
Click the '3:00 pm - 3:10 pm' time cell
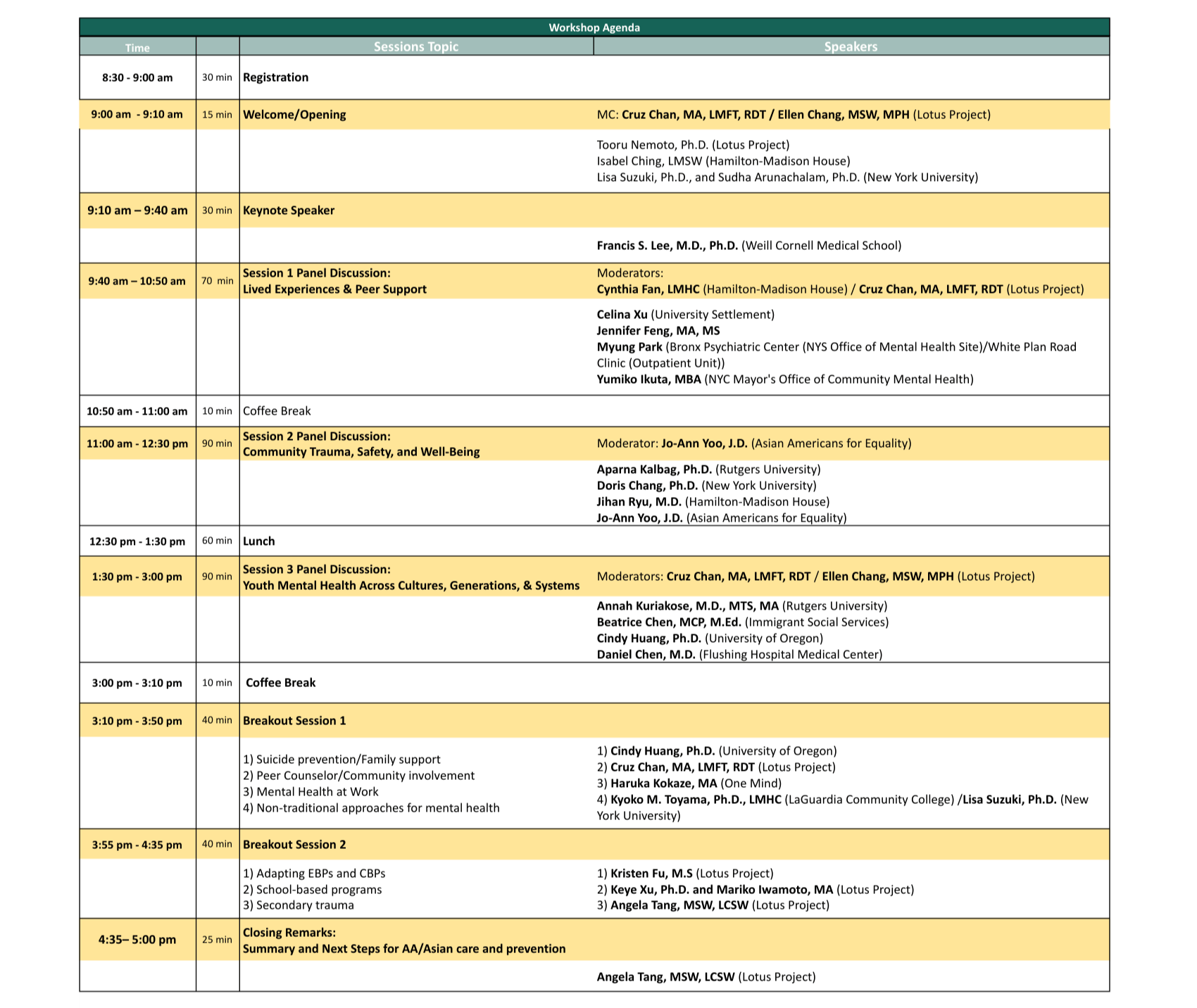137,683
